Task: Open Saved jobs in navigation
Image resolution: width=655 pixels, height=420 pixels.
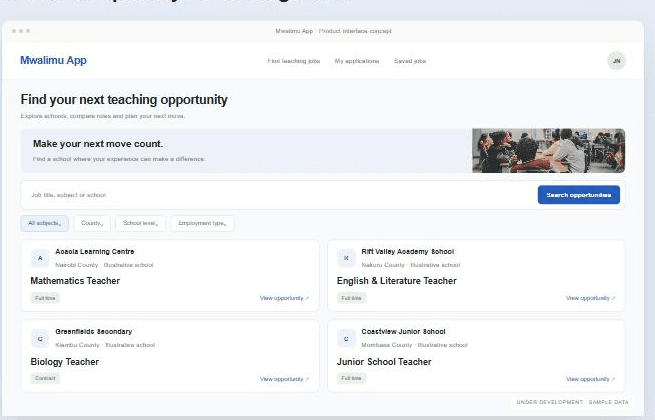Action: point(410,61)
